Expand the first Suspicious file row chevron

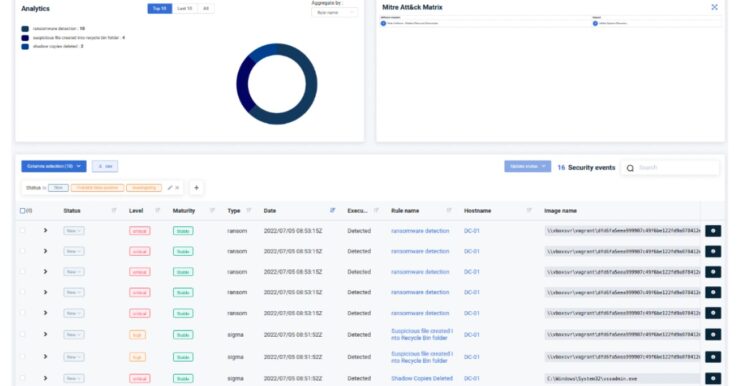(45, 335)
